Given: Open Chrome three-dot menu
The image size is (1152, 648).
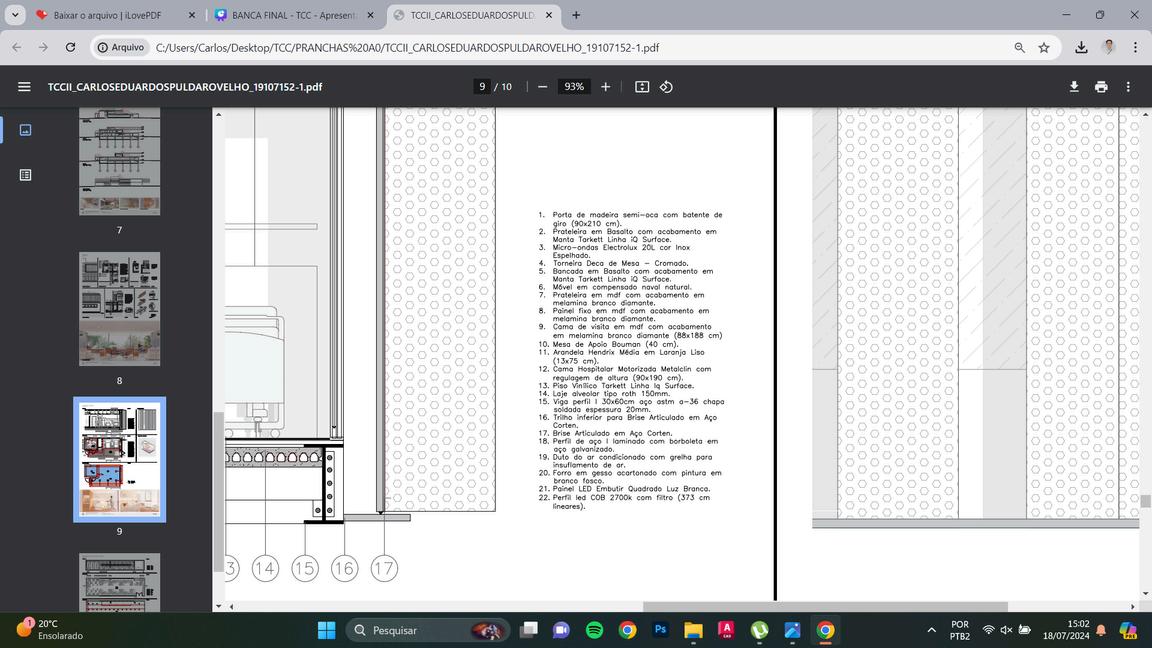Looking at the screenshot, I should click(1135, 47).
